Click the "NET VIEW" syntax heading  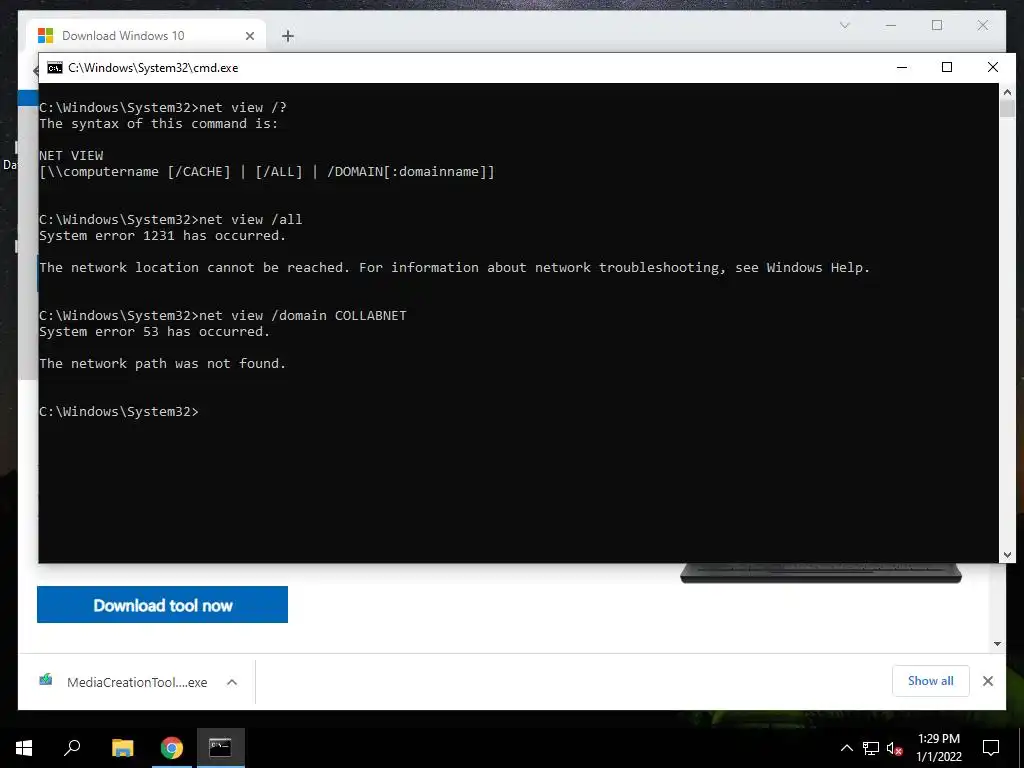71,155
